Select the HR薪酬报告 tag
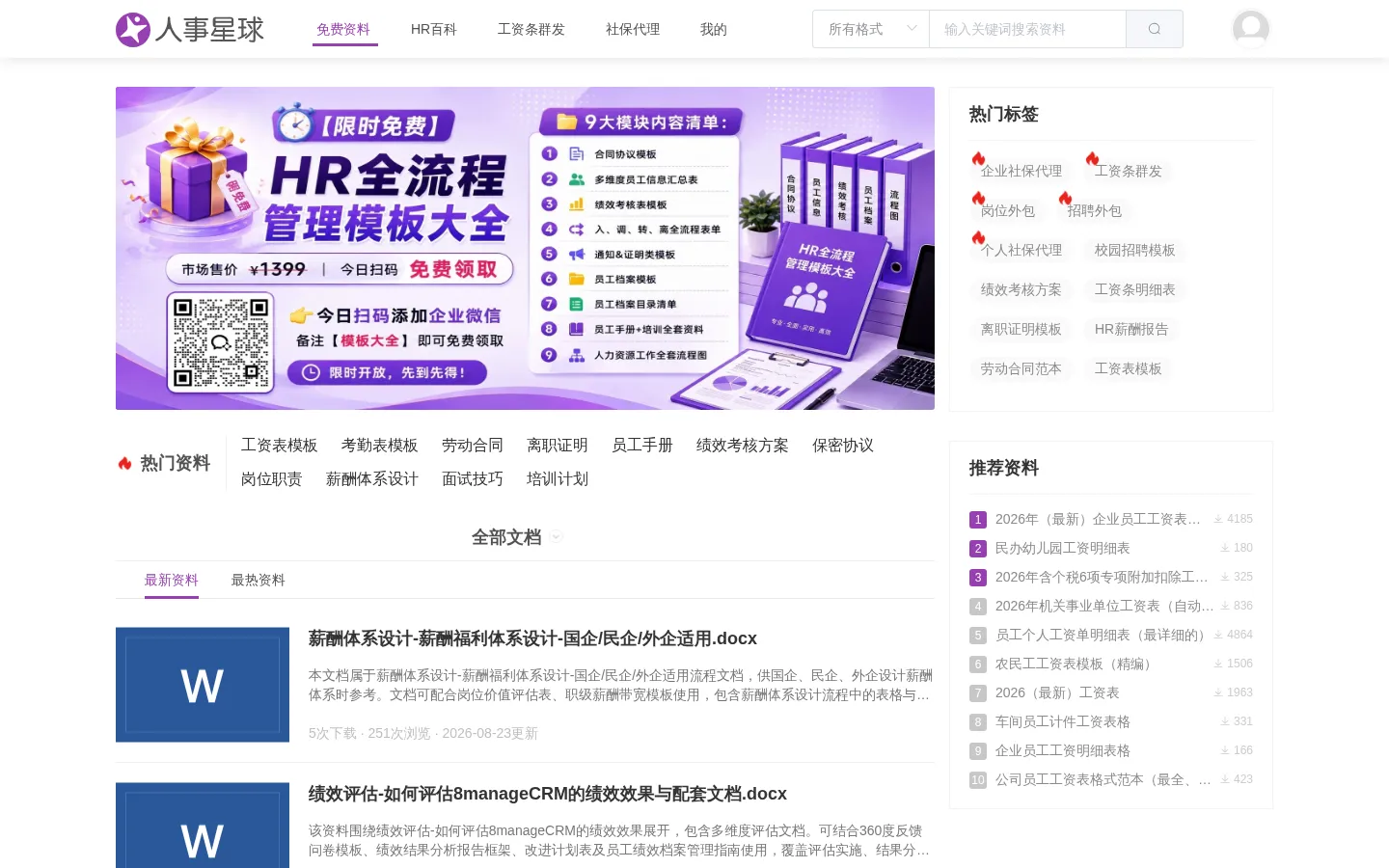This screenshot has width=1389, height=868. (1131, 329)
